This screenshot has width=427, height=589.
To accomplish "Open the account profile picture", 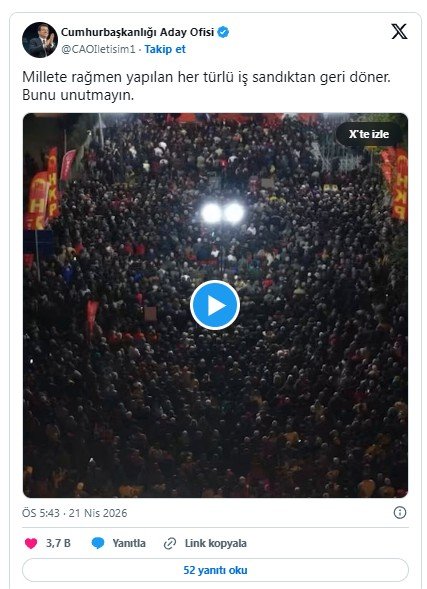I will tap(40, 40).
